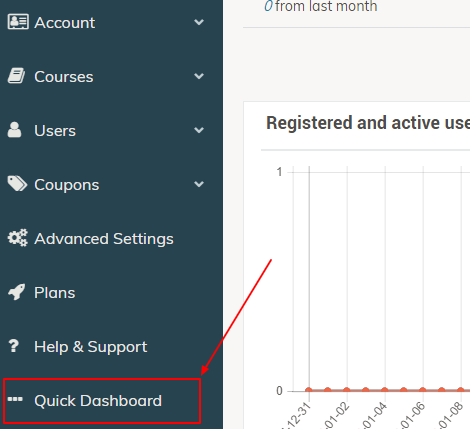Open Help & Support page

[x=90, y=347]
